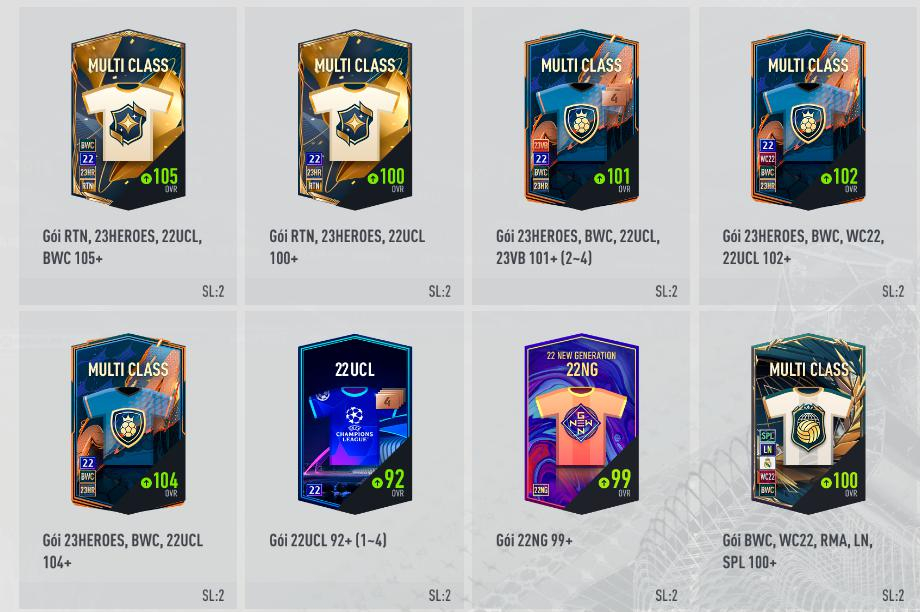Viewport: 920px width, 612px height.
Task: Click the label Gói 22NG 99+
Action: pos(534,540)
